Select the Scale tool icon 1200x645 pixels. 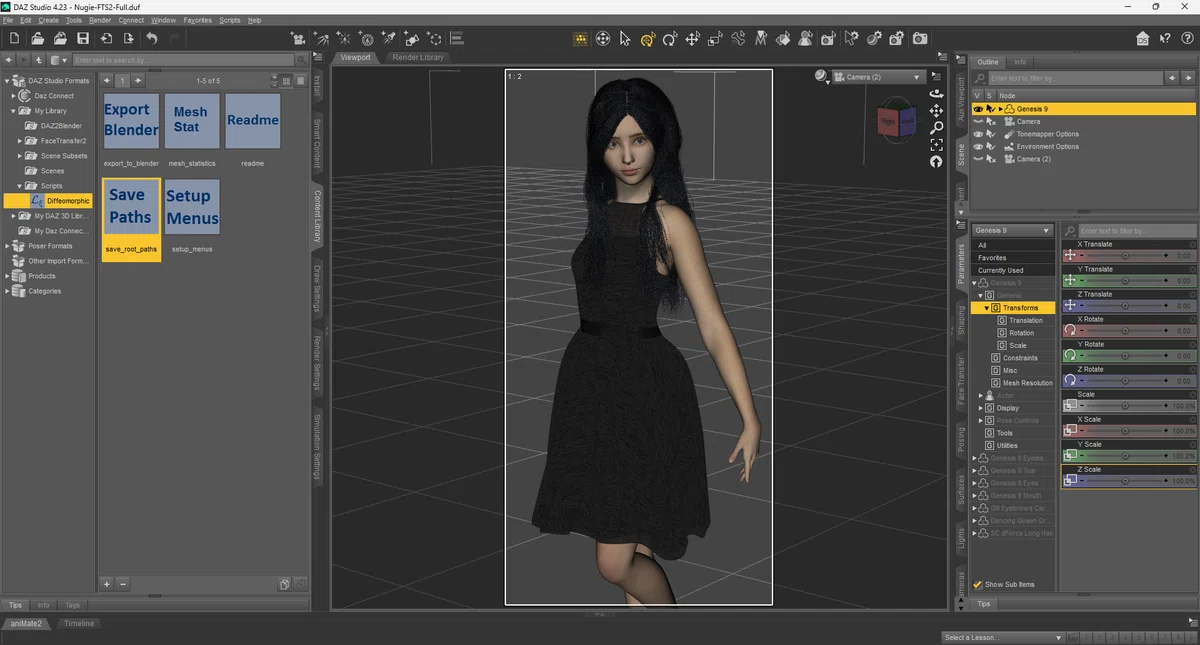(x=716, y=38)
